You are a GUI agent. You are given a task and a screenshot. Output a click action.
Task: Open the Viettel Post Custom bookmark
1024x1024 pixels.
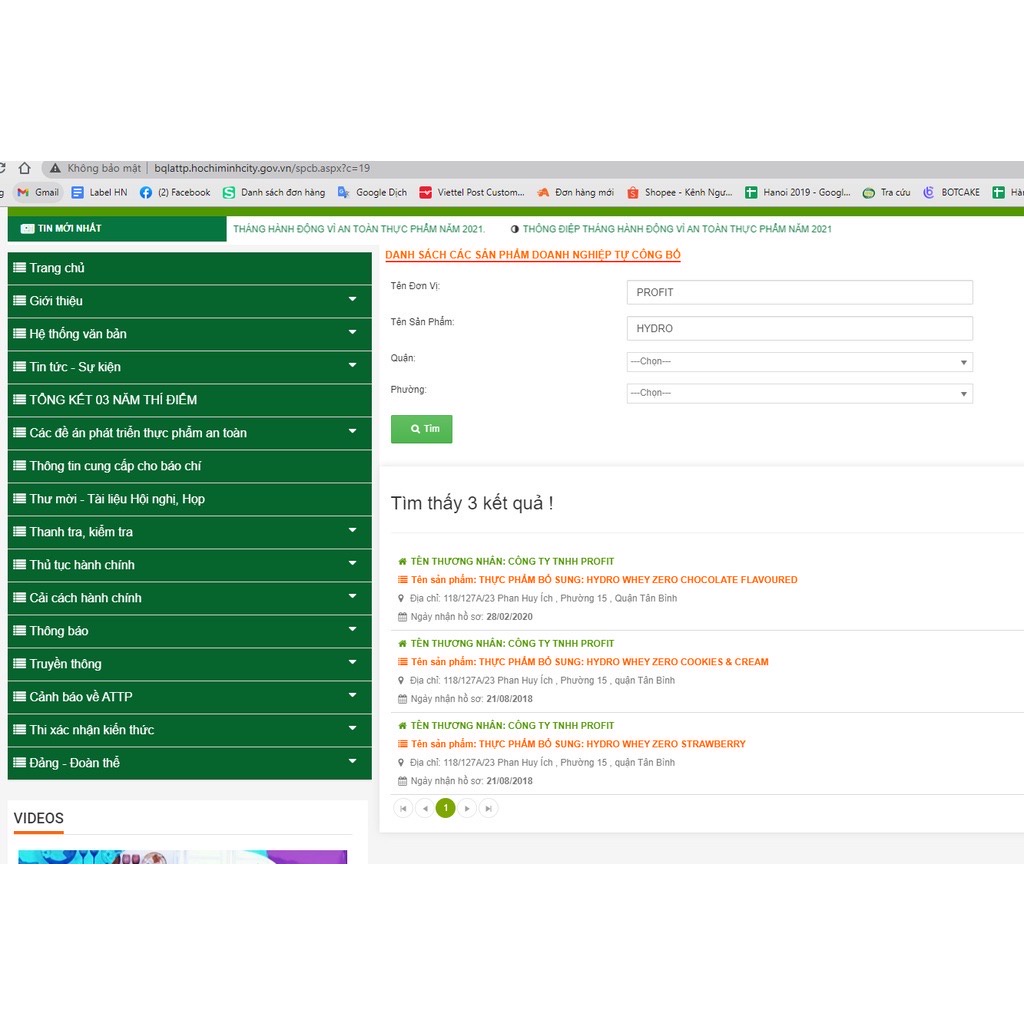(x=472, y=193)
